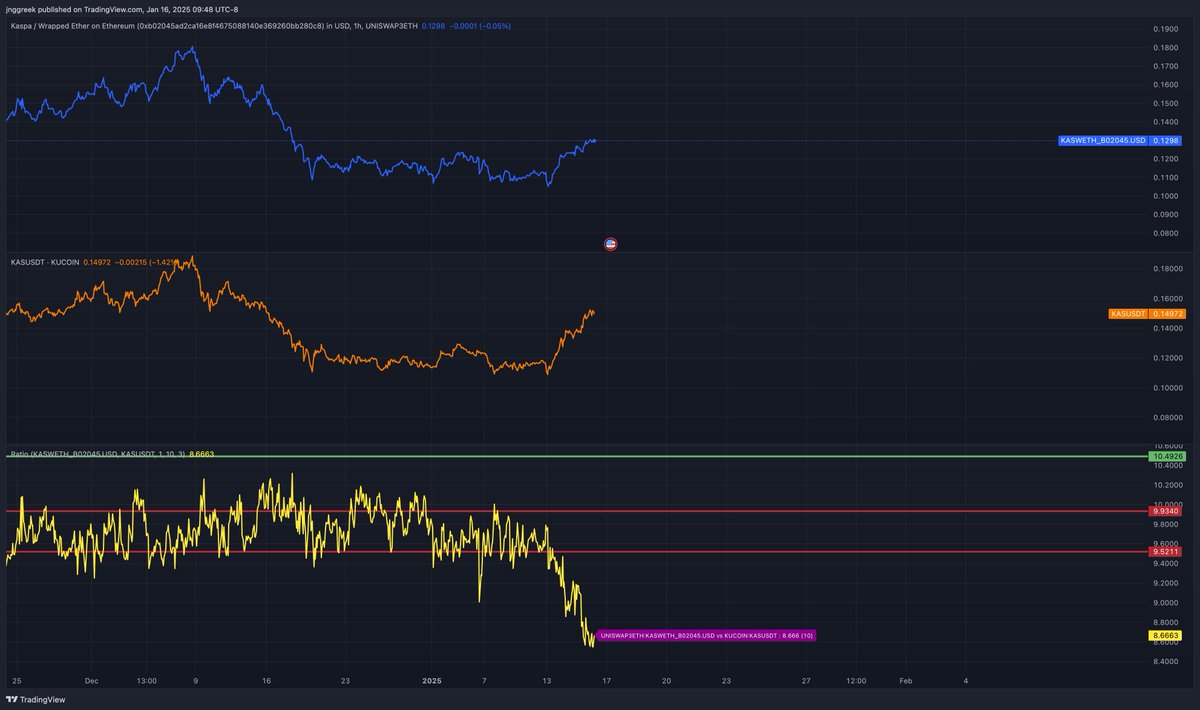Click the yellow 8.6663 ratio value label
This screenshot has width=1200, height=710.
click(1165, 635)
